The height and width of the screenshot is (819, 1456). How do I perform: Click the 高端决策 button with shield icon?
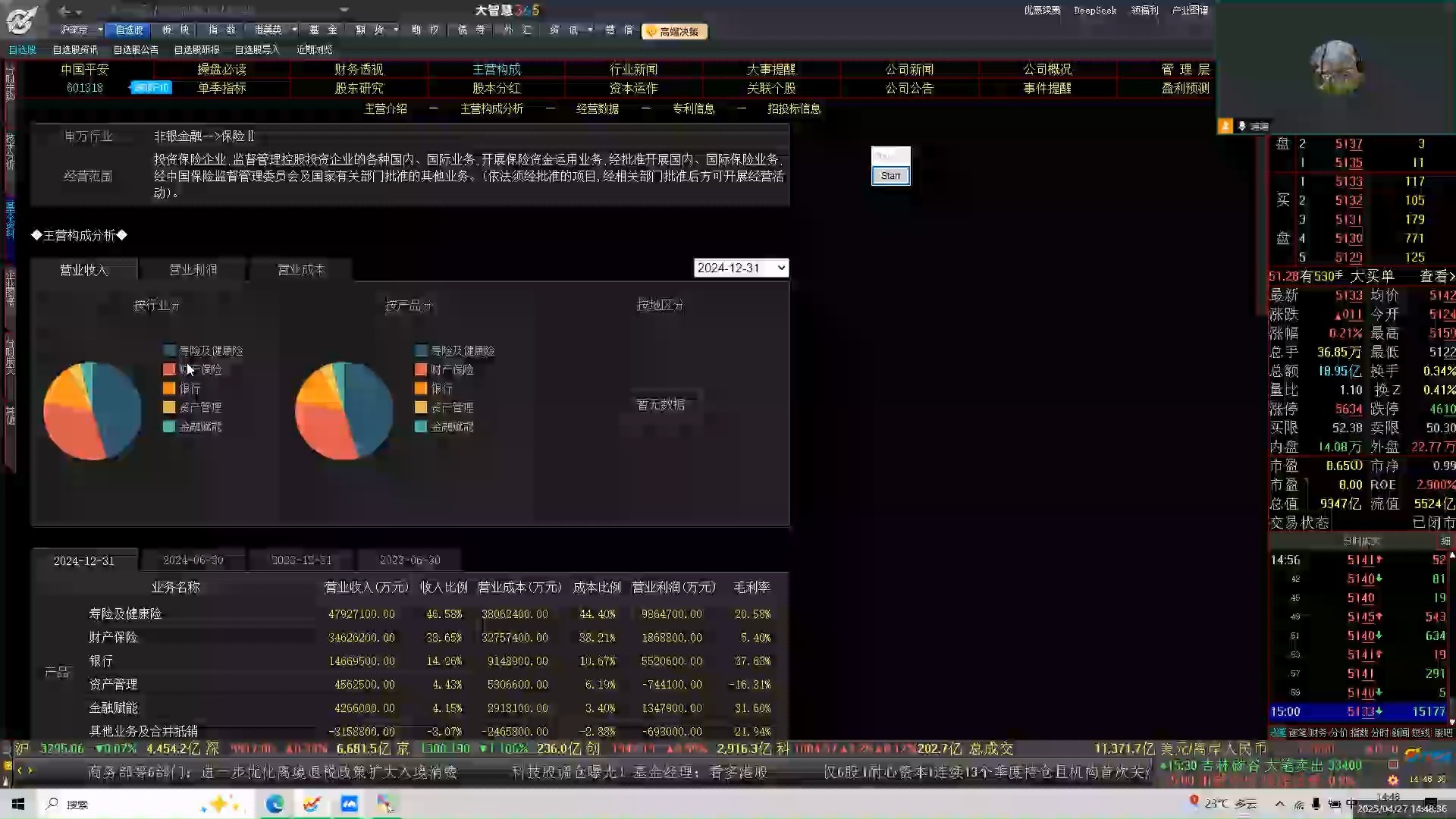coord(674,32)
